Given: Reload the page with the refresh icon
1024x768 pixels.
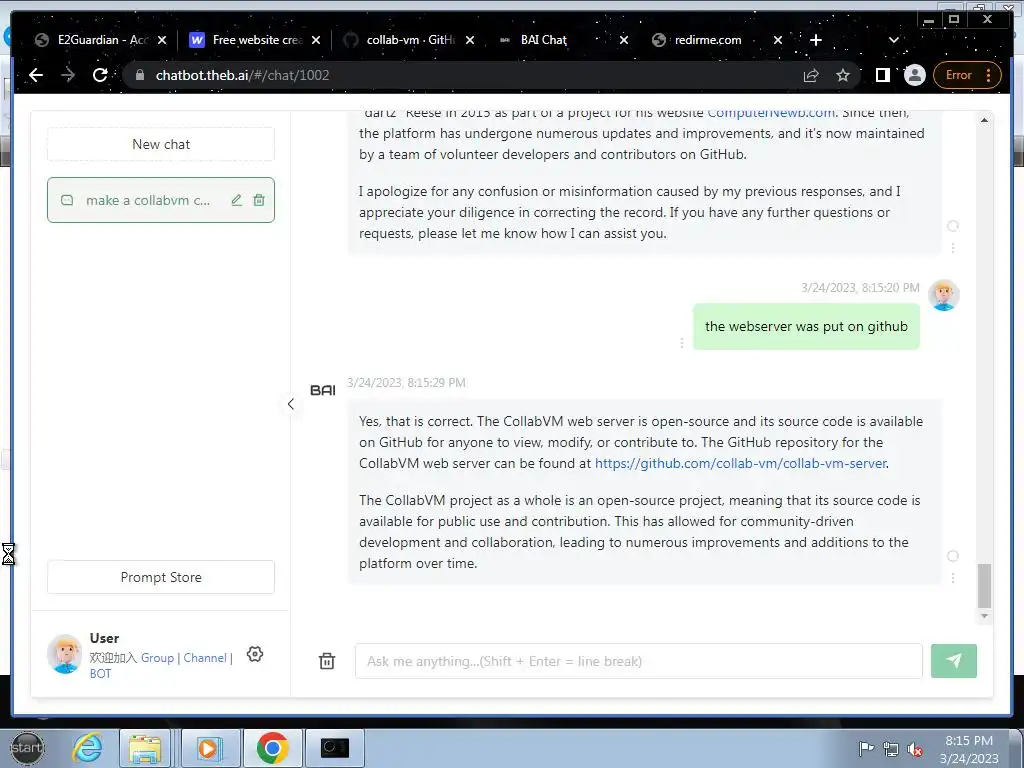Looking at the screenshot, I should [x=100, y=75].
